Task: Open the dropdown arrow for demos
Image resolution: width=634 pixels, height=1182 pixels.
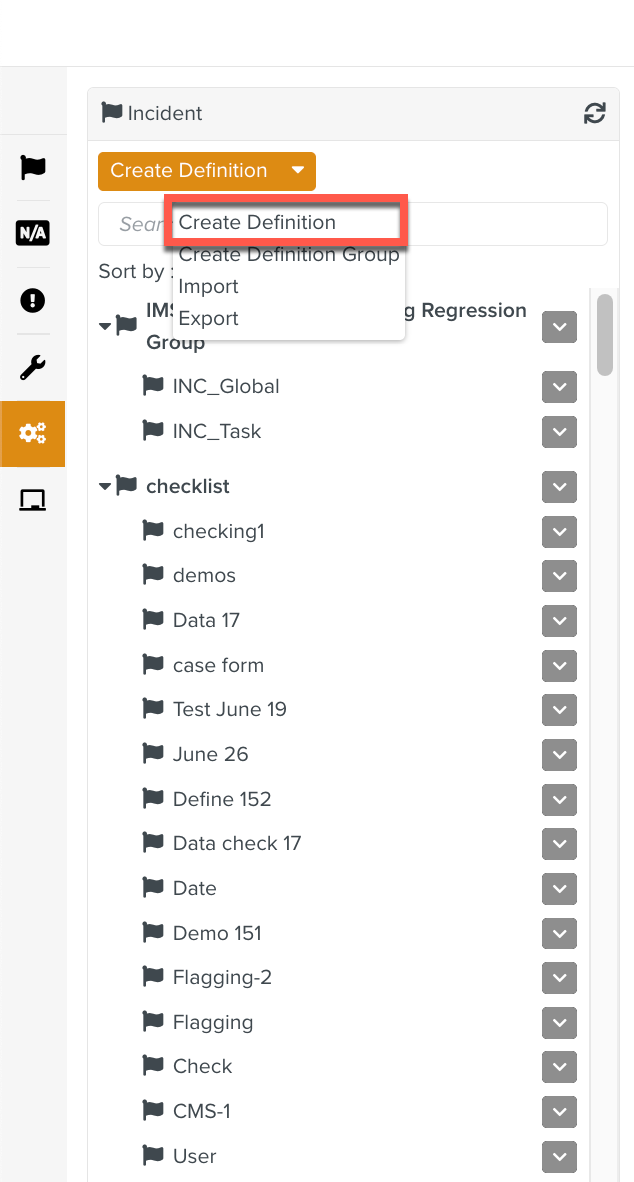Action: point(560,576)
